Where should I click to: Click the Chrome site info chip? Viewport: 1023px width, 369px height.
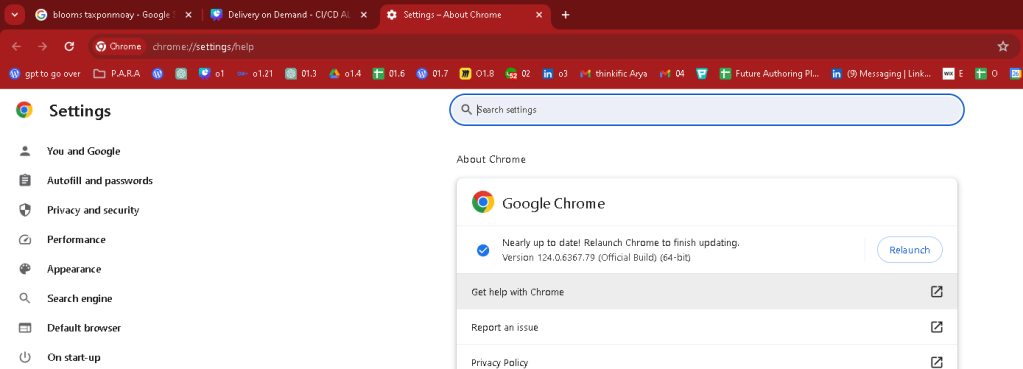click(x=118, y=46)
